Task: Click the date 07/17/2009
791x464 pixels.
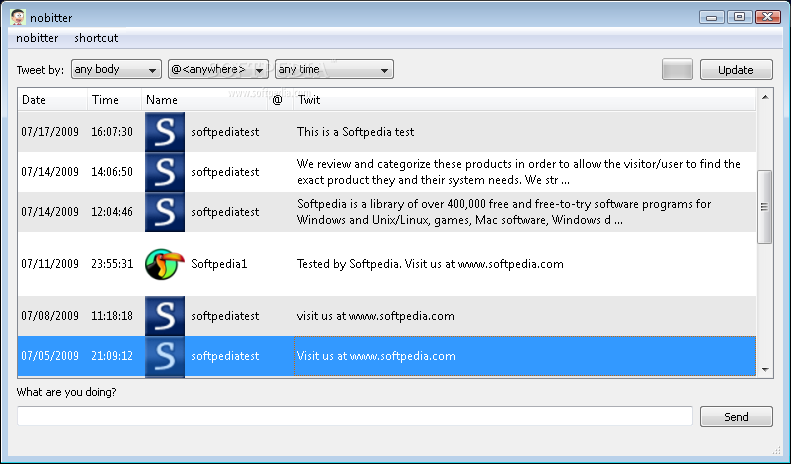Action: pyautogui.click(x=50, y=132)
